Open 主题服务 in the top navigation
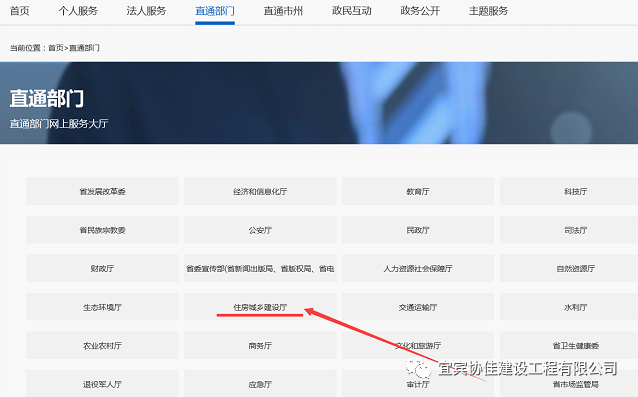This screenshot has height=397, width=638. (488, 11)
